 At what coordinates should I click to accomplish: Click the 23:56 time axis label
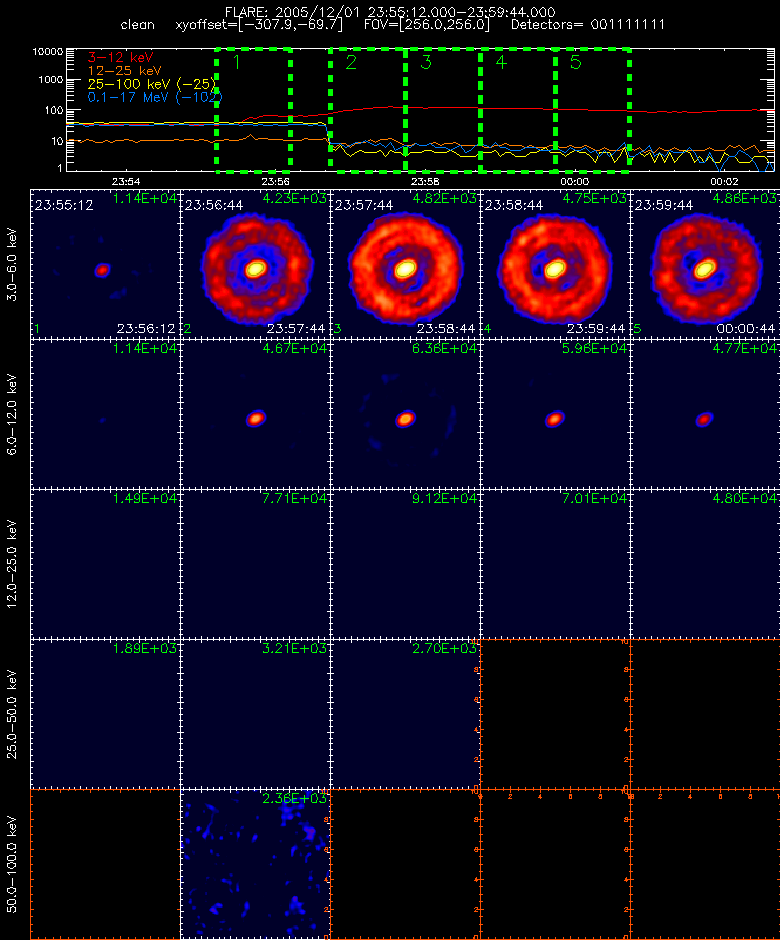click(x=276, y=181)
